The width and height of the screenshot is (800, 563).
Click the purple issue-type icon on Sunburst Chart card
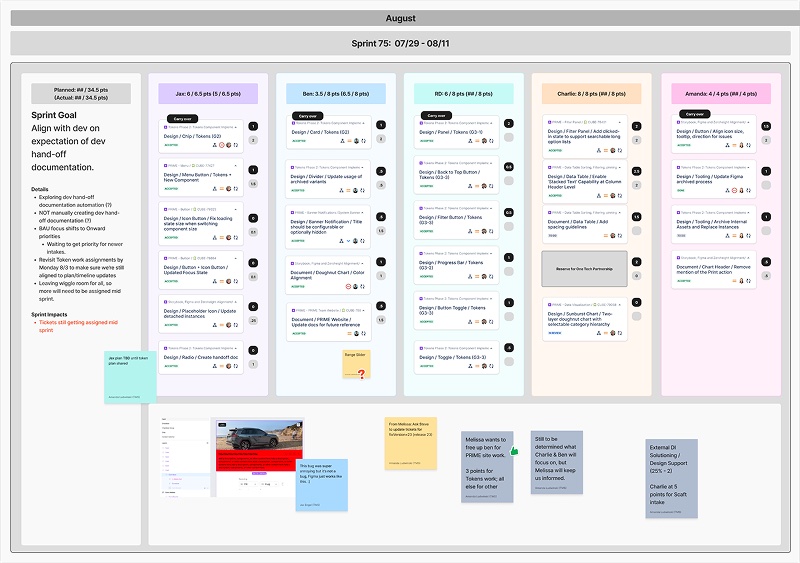tap(549, 305)
